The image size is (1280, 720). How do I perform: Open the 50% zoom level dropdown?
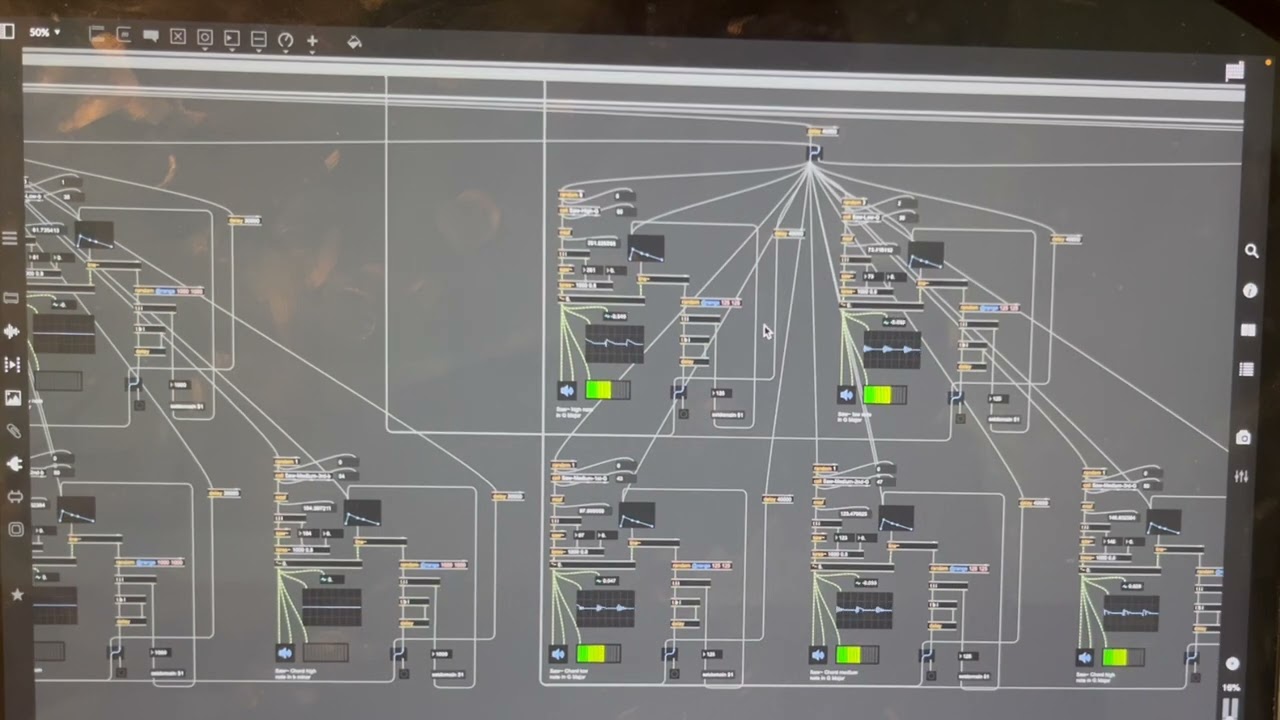44,32
